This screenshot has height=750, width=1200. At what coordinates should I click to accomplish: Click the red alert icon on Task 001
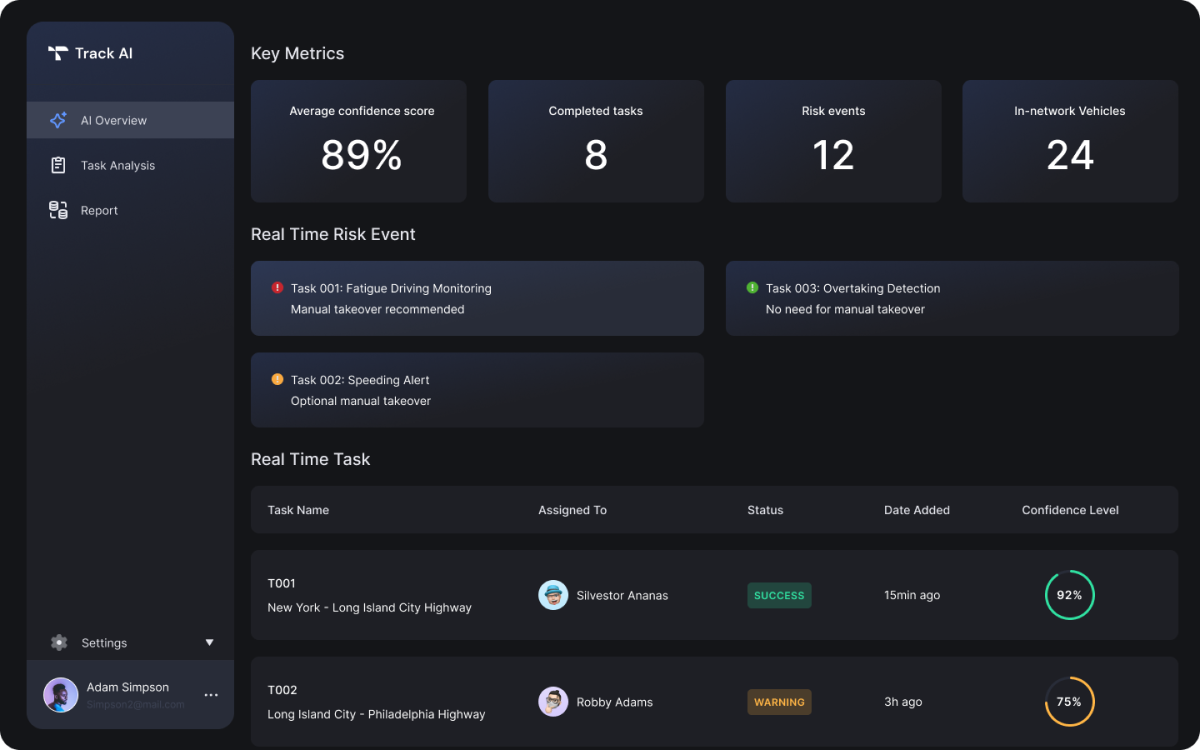[277, 288]
